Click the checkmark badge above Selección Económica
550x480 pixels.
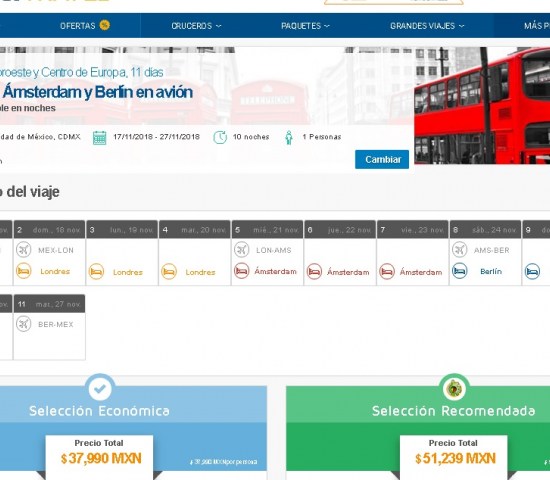coord(100,388)
